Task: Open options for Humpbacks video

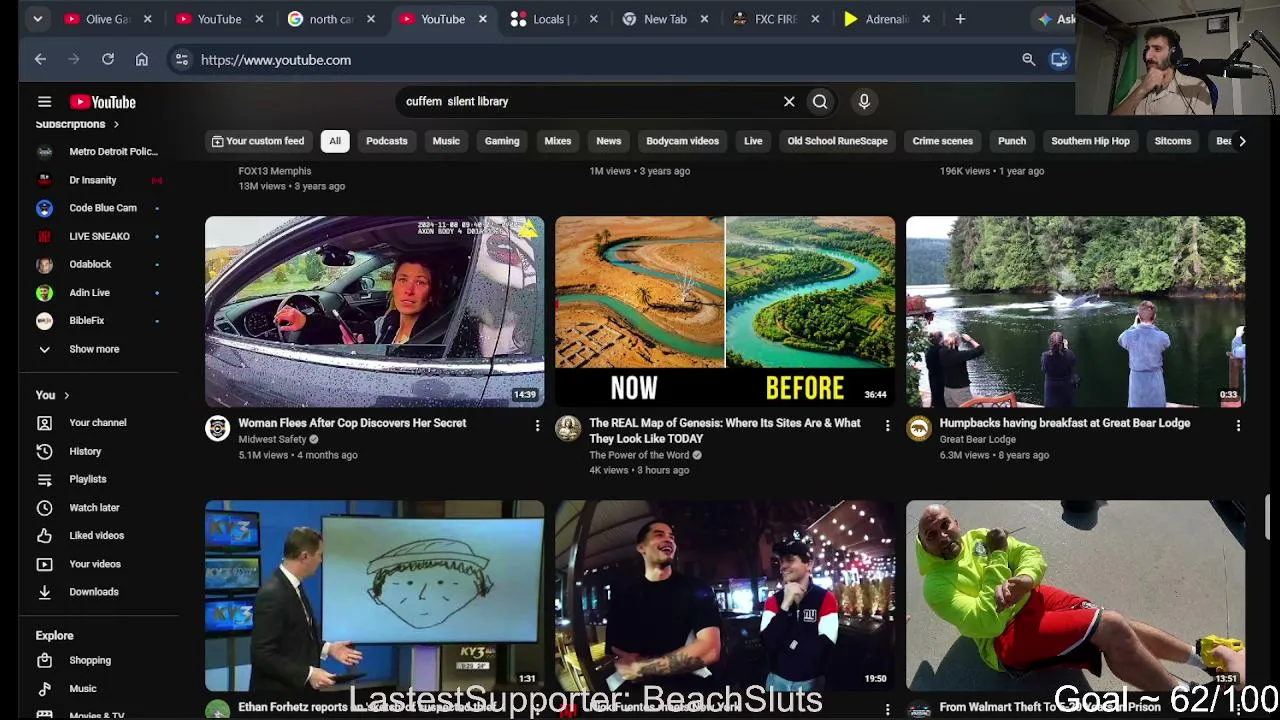Action: [1238, 426]
